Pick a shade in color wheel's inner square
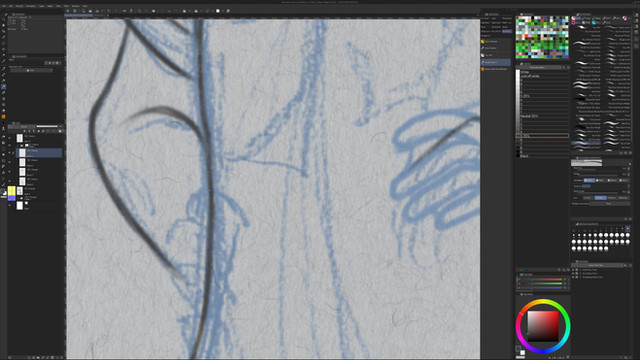This screenshot has width=640, height=360. pyautogui.click(x=542, y=326)
